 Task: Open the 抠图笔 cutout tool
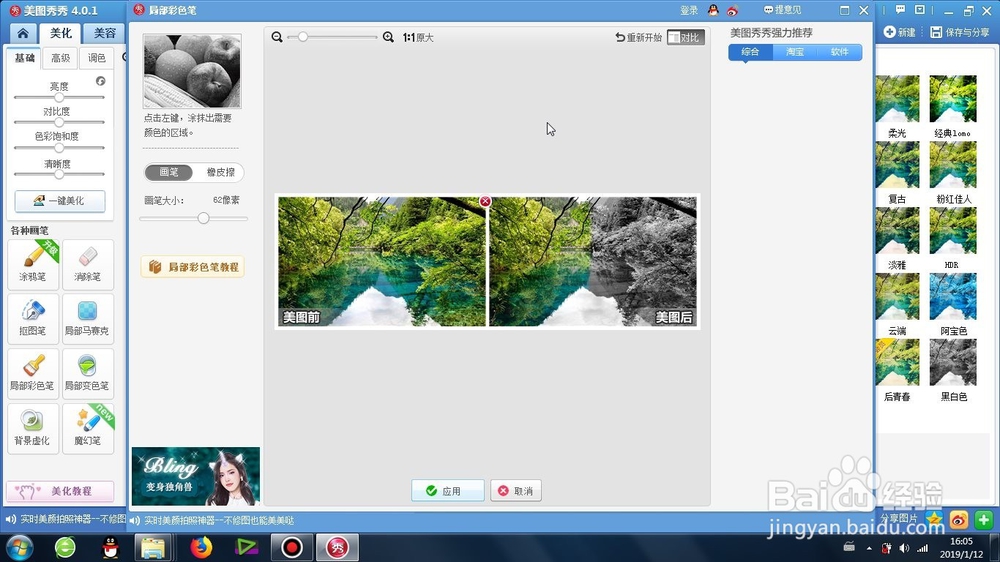(33, 318)
